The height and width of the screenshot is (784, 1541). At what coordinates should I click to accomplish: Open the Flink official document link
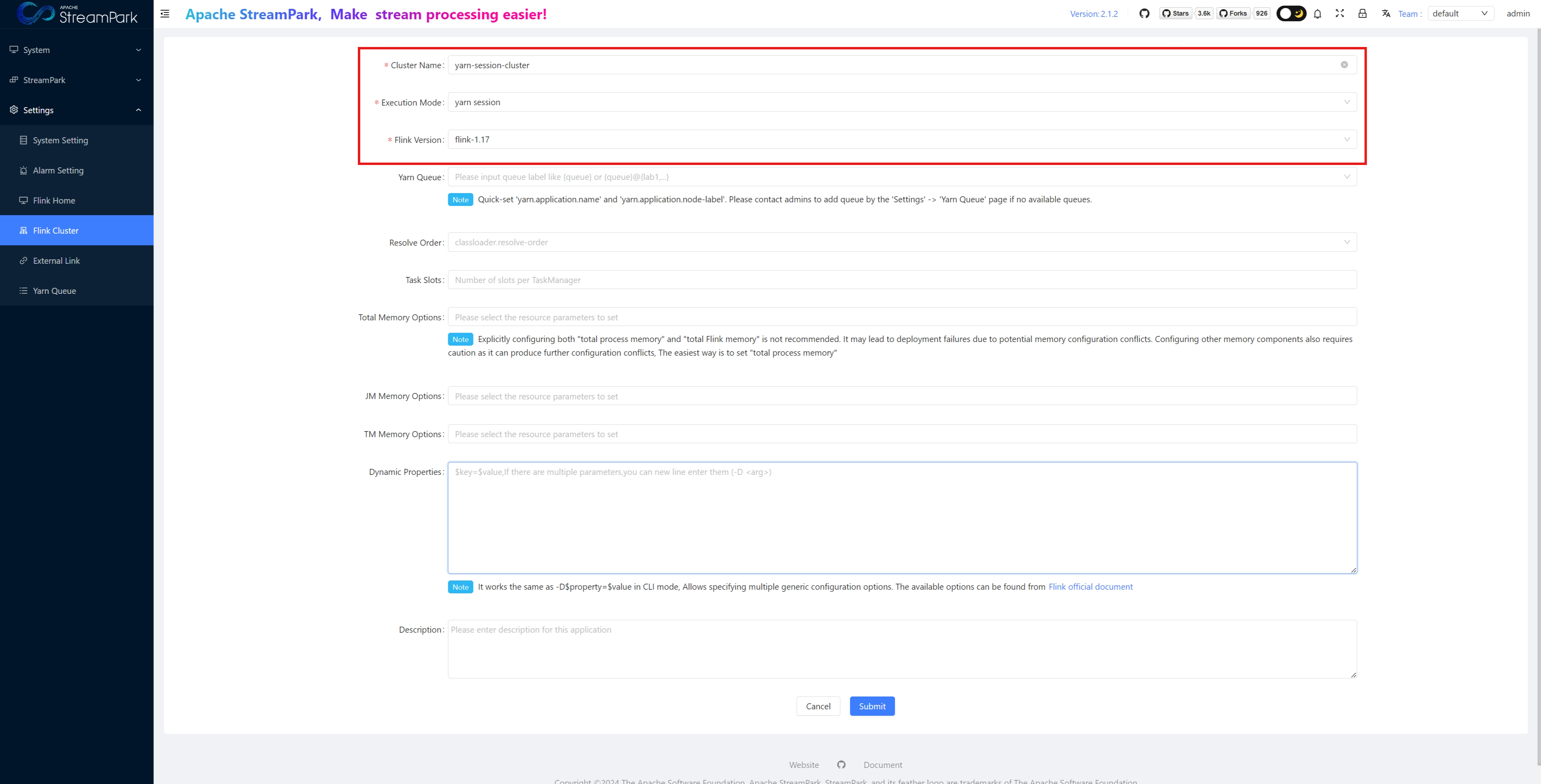point(1090,586)
